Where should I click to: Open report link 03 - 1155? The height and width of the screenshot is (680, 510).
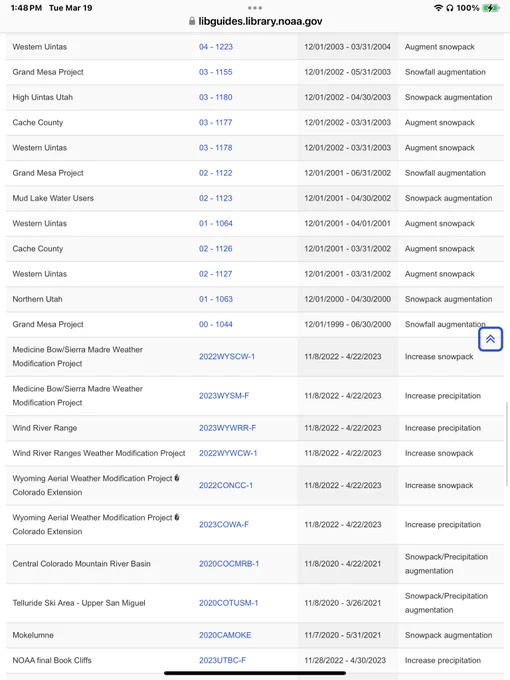click(x=216, y=72)
